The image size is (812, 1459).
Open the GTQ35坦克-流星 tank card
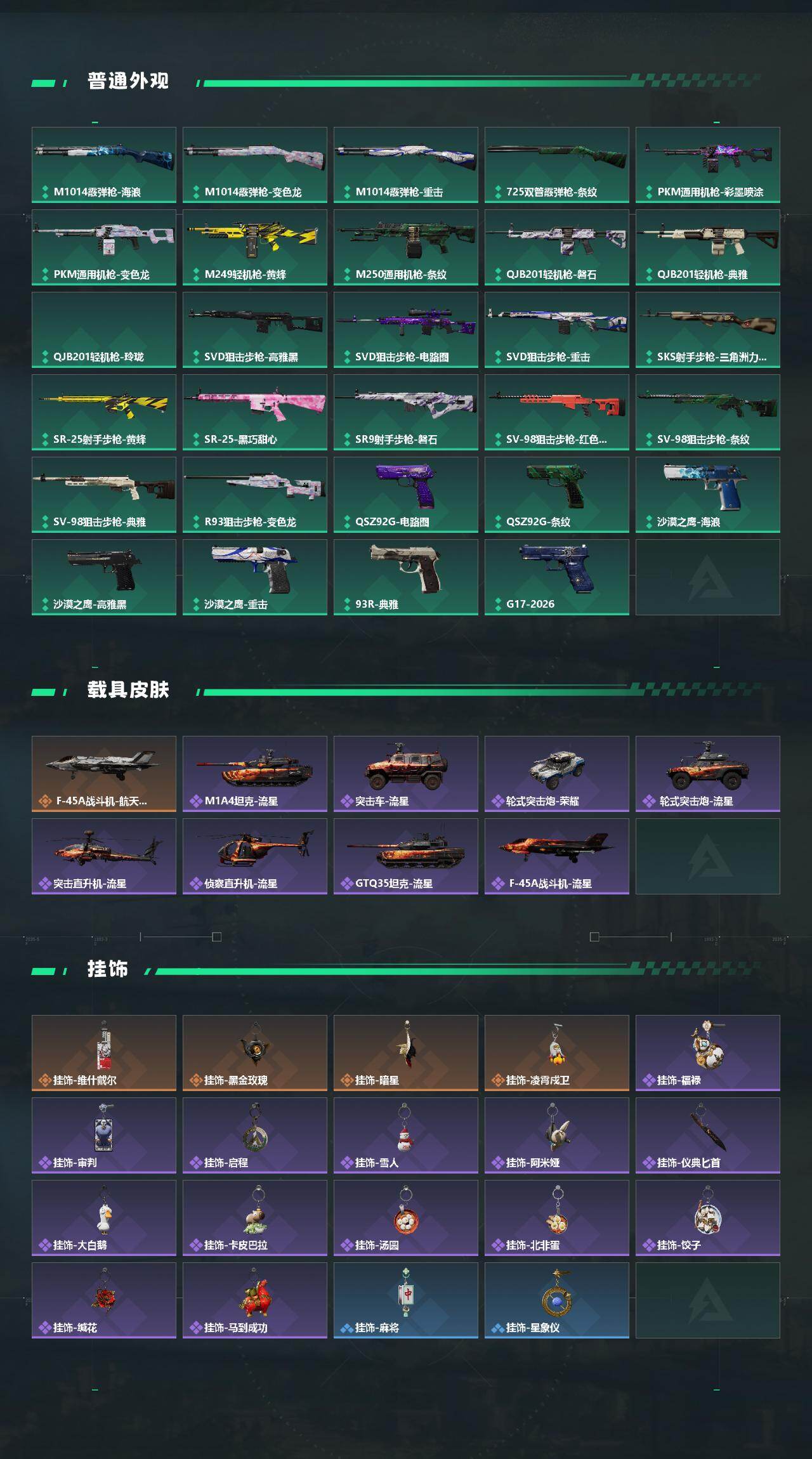click(x=406, y=856)
